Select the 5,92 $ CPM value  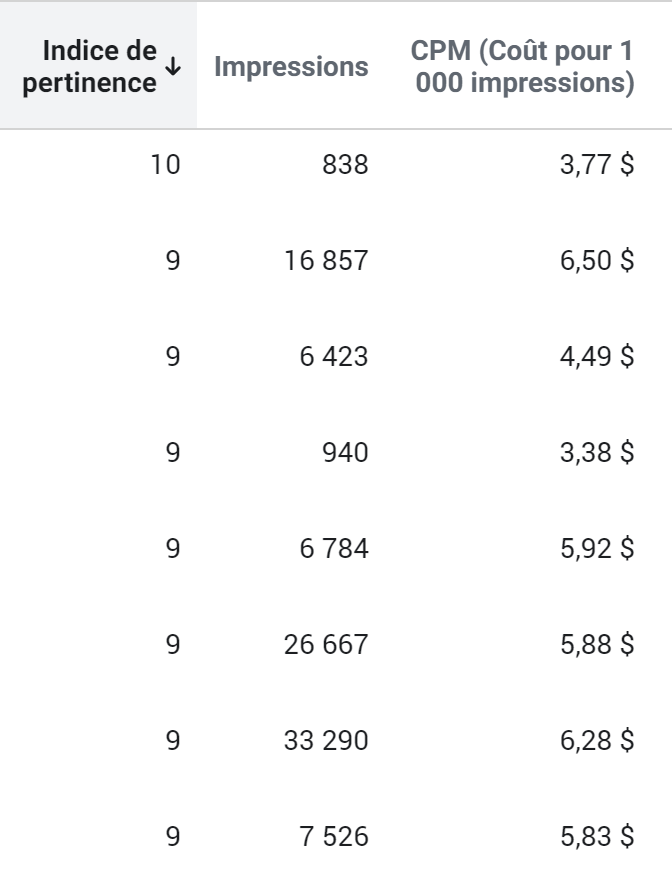[597, 548]
